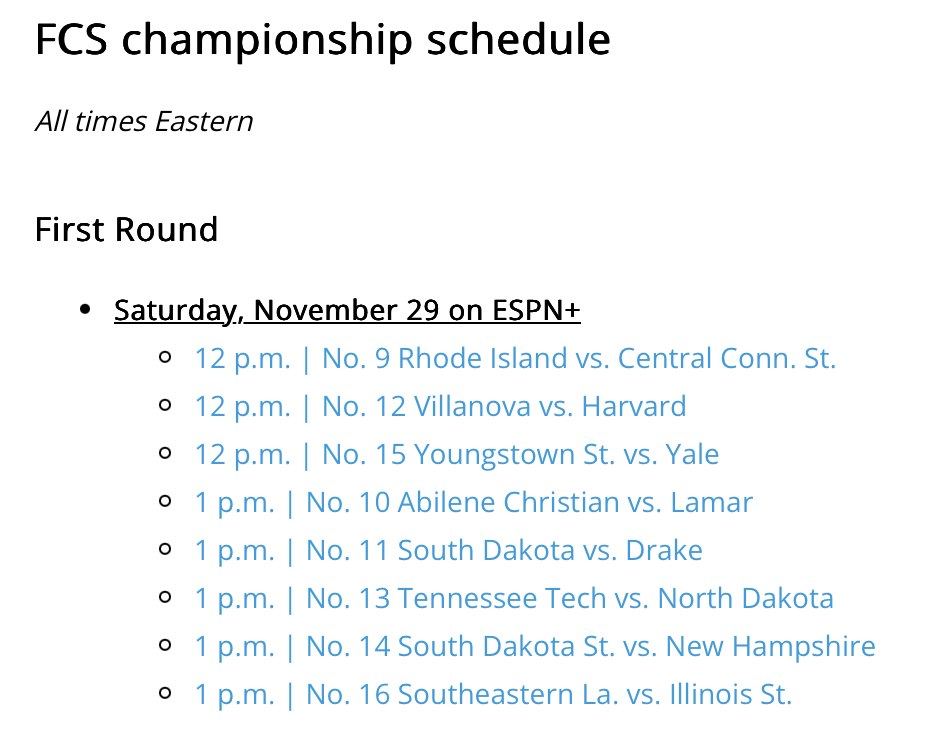Click the circle bullet beside the South Dakota St. game
938x740 pixels.
[x=166, y=645]
